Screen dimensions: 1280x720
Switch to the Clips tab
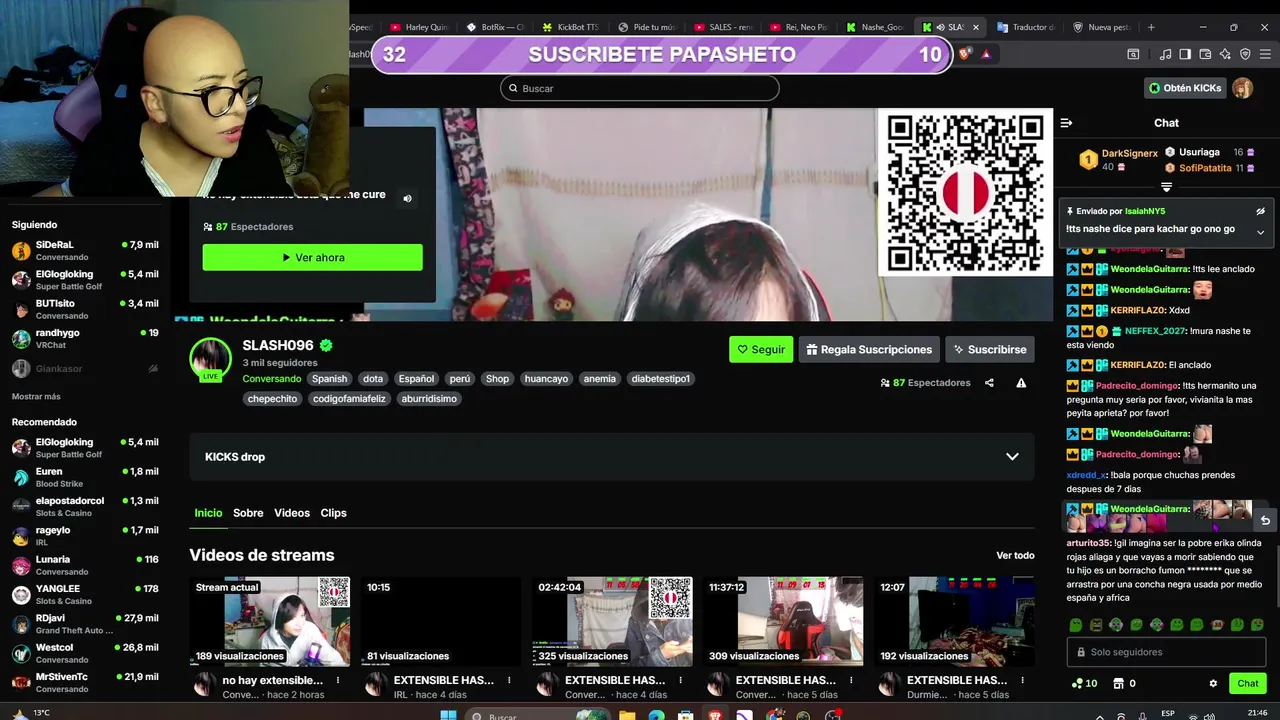(x=333, y=513)
